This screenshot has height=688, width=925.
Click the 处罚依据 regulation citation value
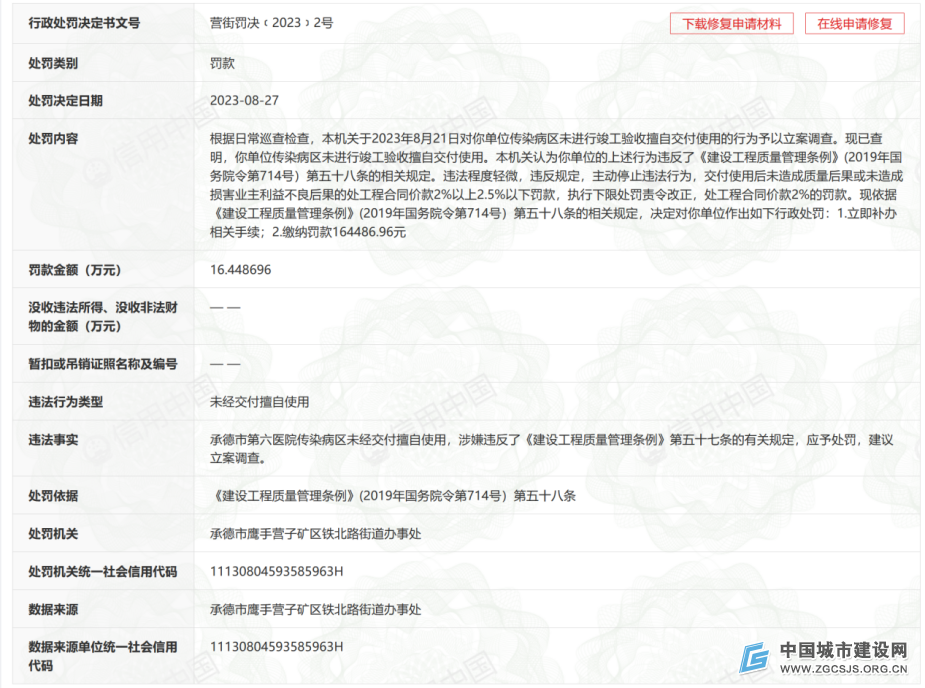(x=393, y=496)
